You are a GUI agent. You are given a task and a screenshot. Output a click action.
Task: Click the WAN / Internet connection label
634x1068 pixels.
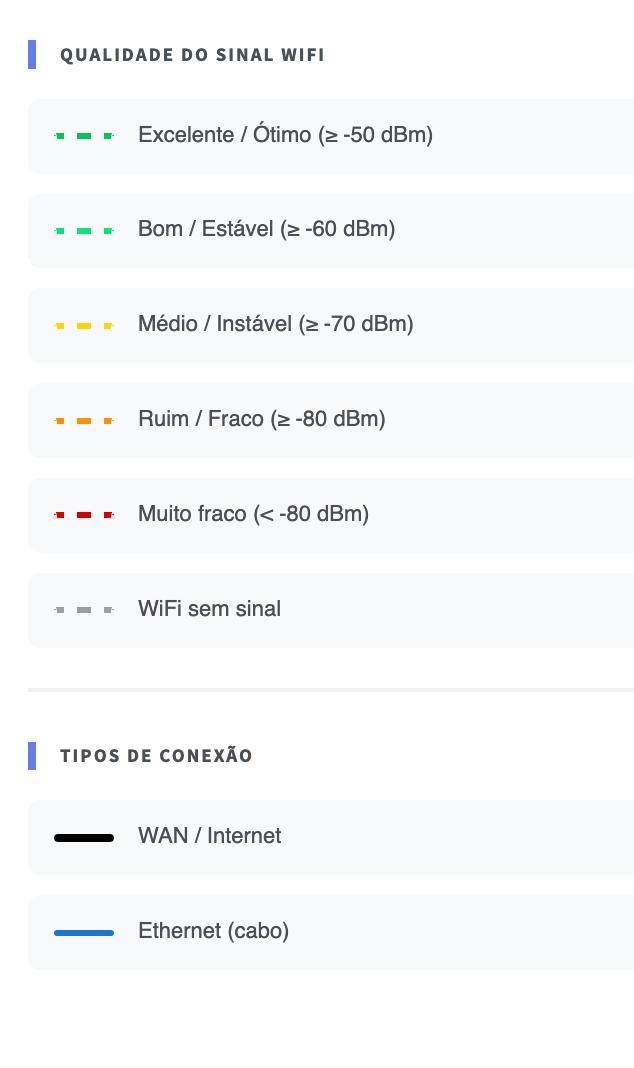click(x=209, y=836)
